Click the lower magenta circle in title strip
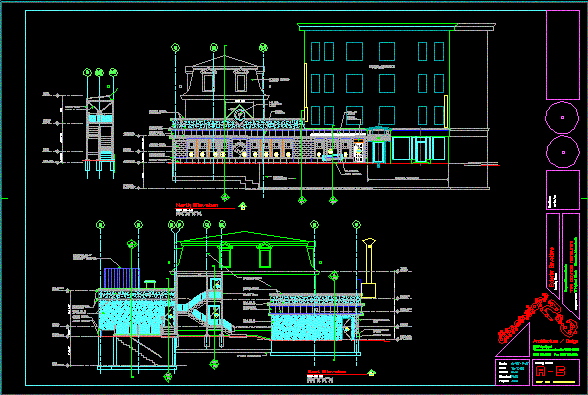This screenshot has height=395, width=588. pyautogui.click(x=562, y=152)
